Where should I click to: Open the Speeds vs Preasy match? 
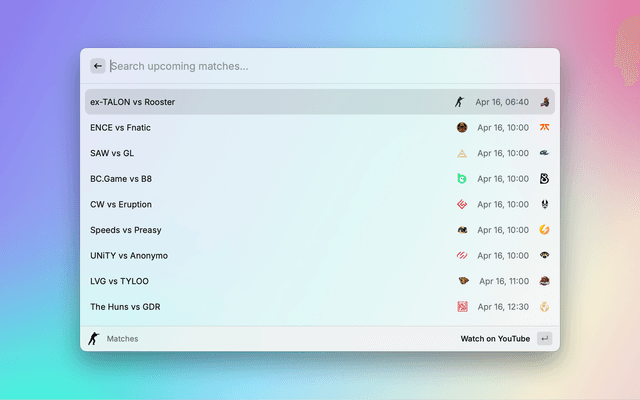(124, 230)
